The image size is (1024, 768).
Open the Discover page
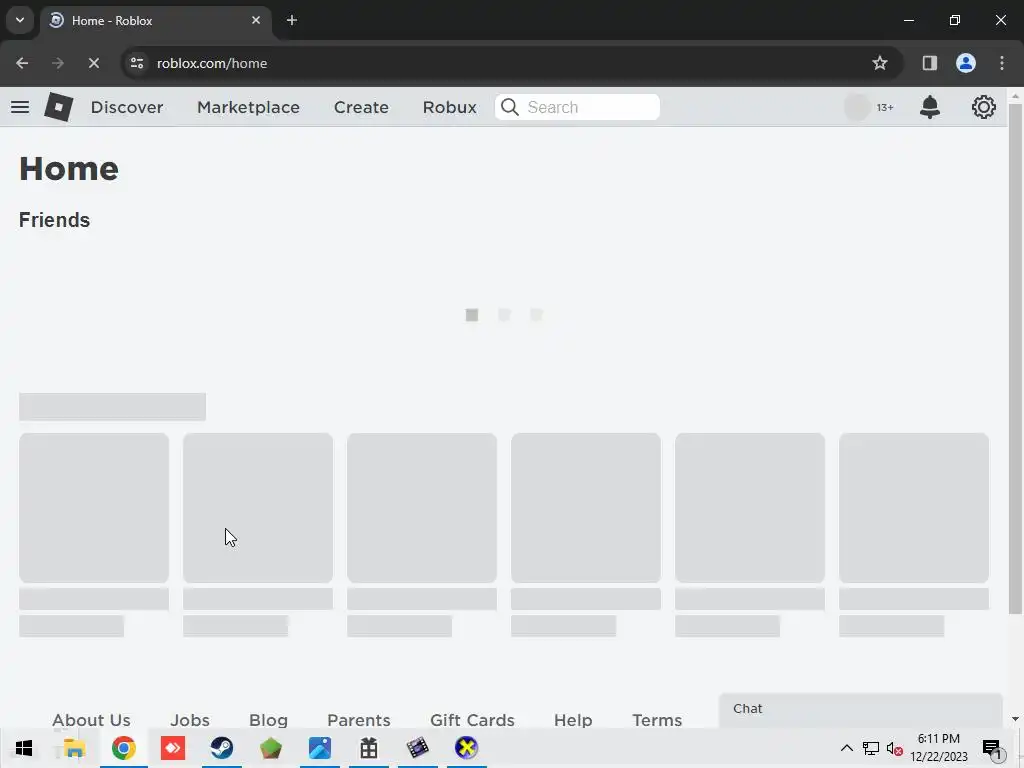[127, 107]
